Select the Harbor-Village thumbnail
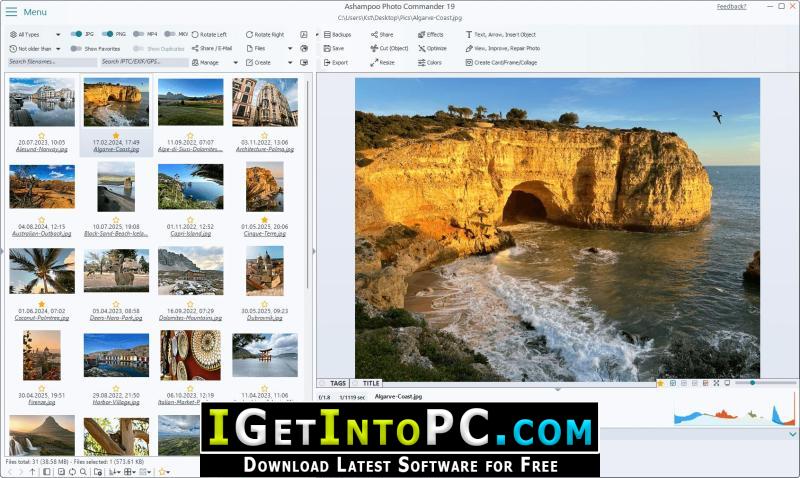The image size is (800, 478). click(116, 355)
